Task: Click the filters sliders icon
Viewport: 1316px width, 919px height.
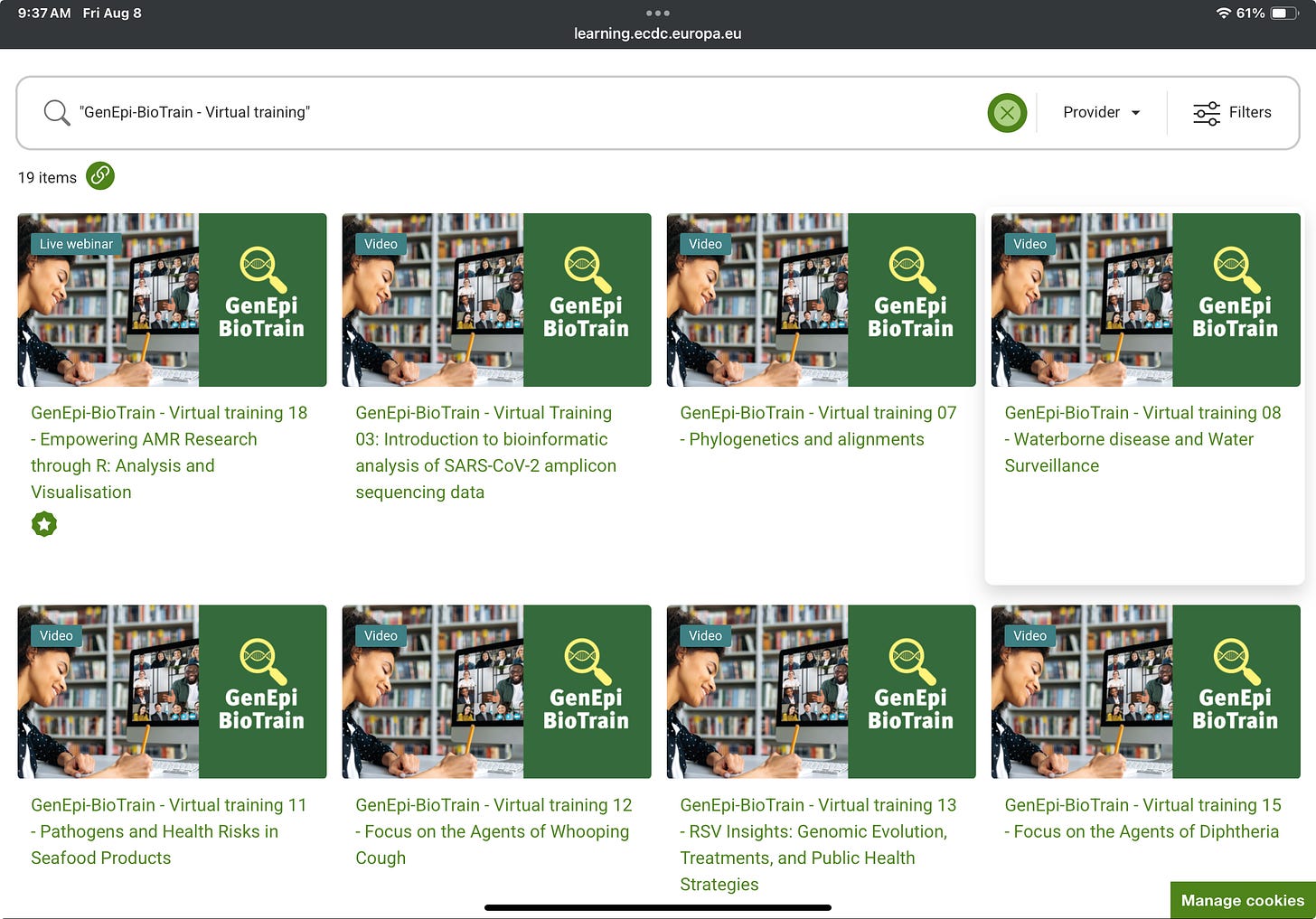Action: [x=1207, y=113]
